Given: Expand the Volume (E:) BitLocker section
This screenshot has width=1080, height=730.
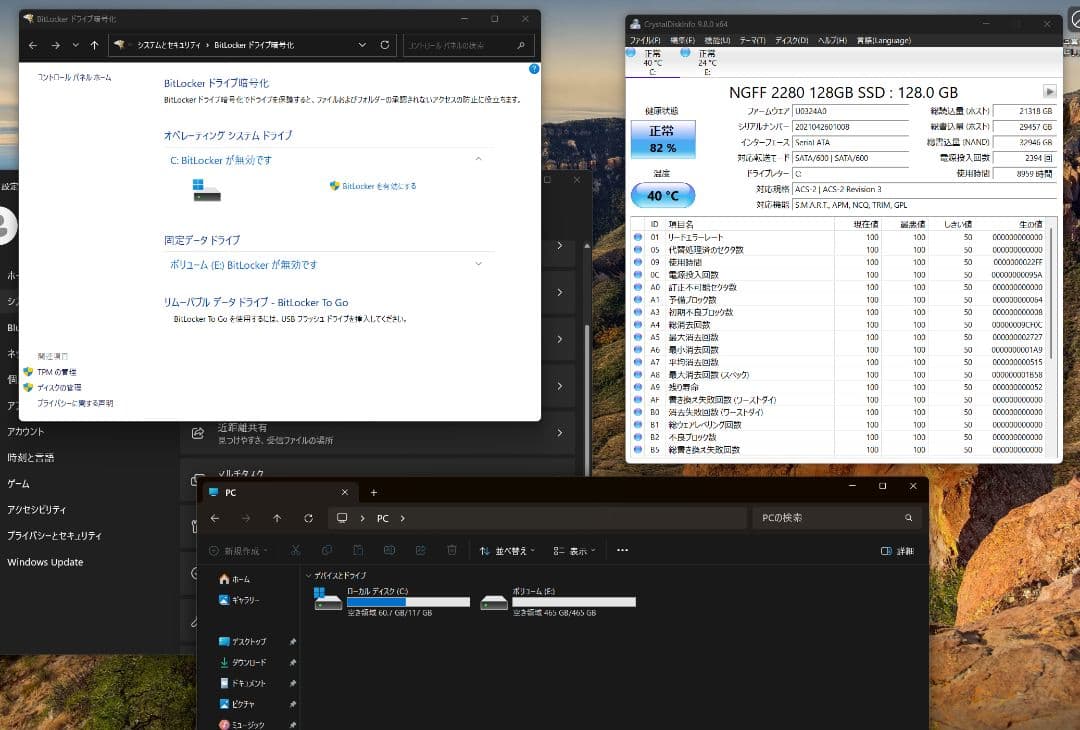Looking at the screenshot, I should point(478,264).
